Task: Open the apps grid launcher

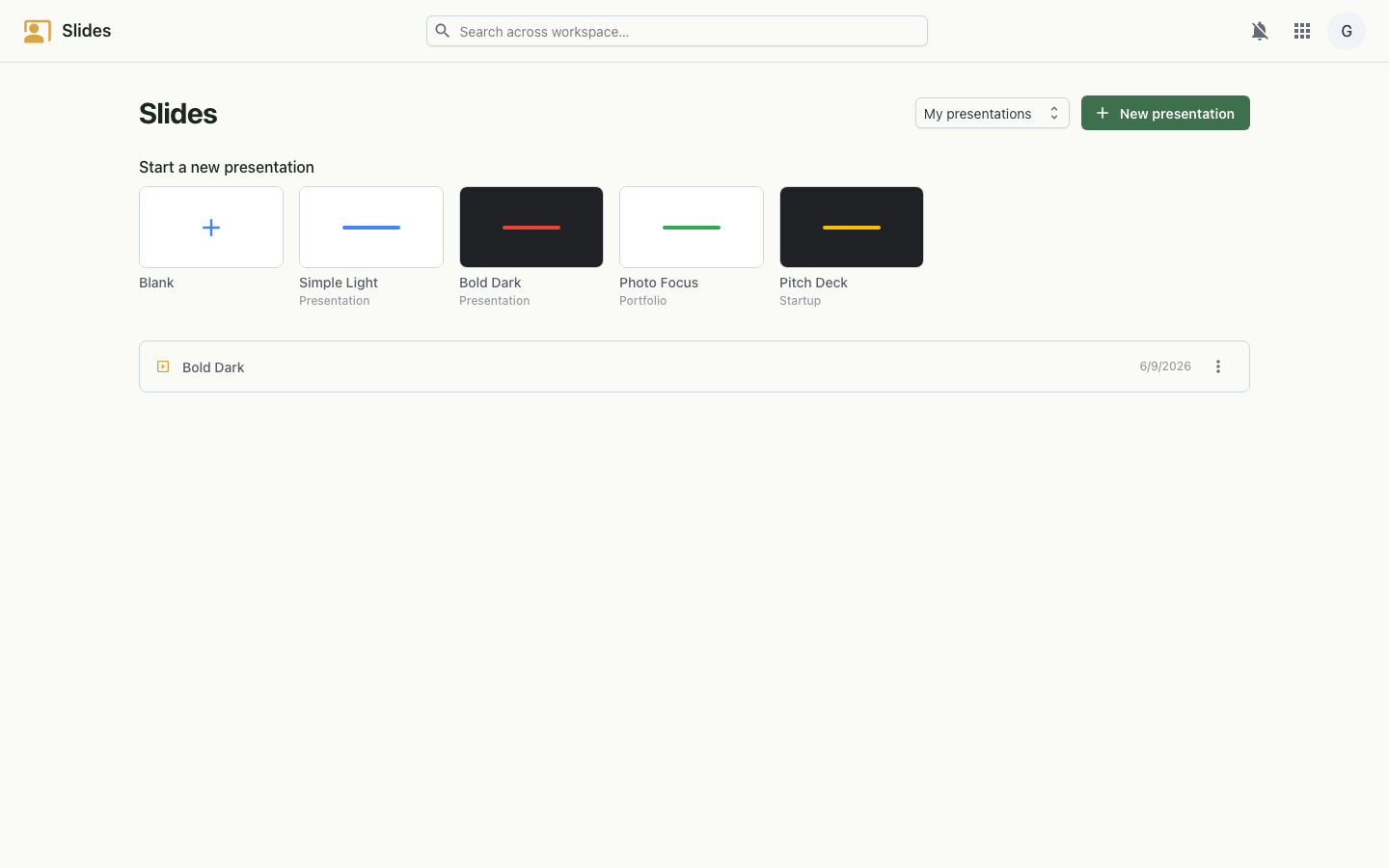Action: [1302, 31]
